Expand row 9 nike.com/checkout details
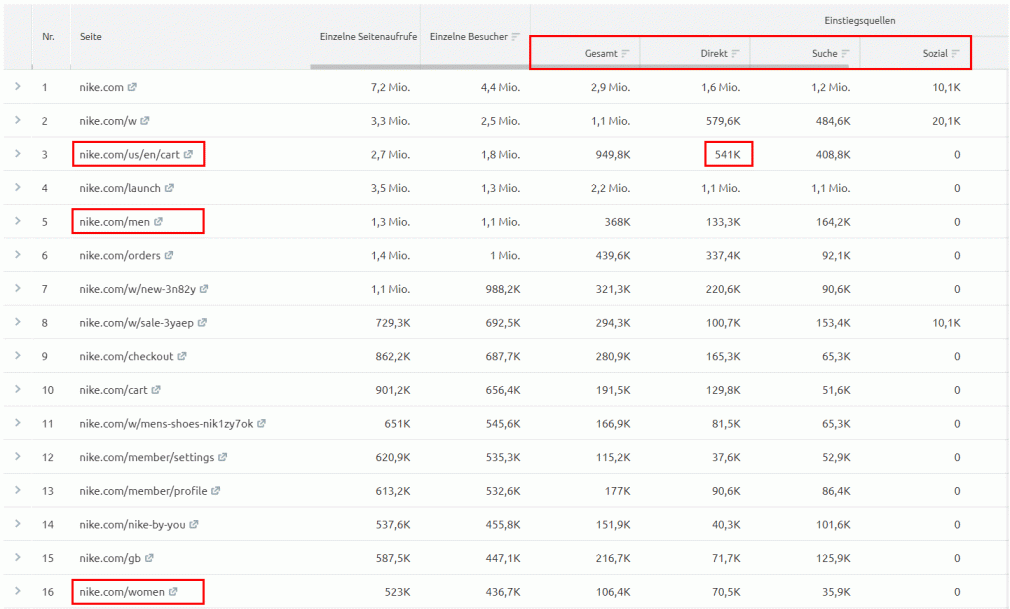 tap(18, 355)
